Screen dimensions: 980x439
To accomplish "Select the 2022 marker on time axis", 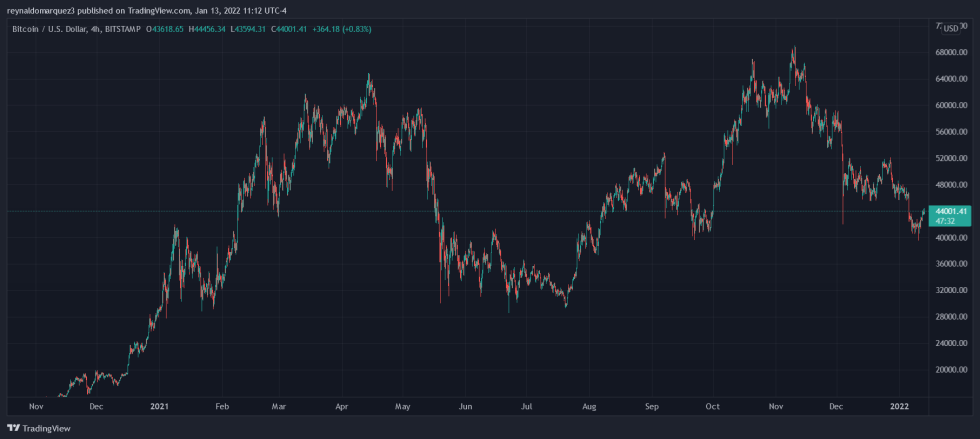I will point(899,406).
